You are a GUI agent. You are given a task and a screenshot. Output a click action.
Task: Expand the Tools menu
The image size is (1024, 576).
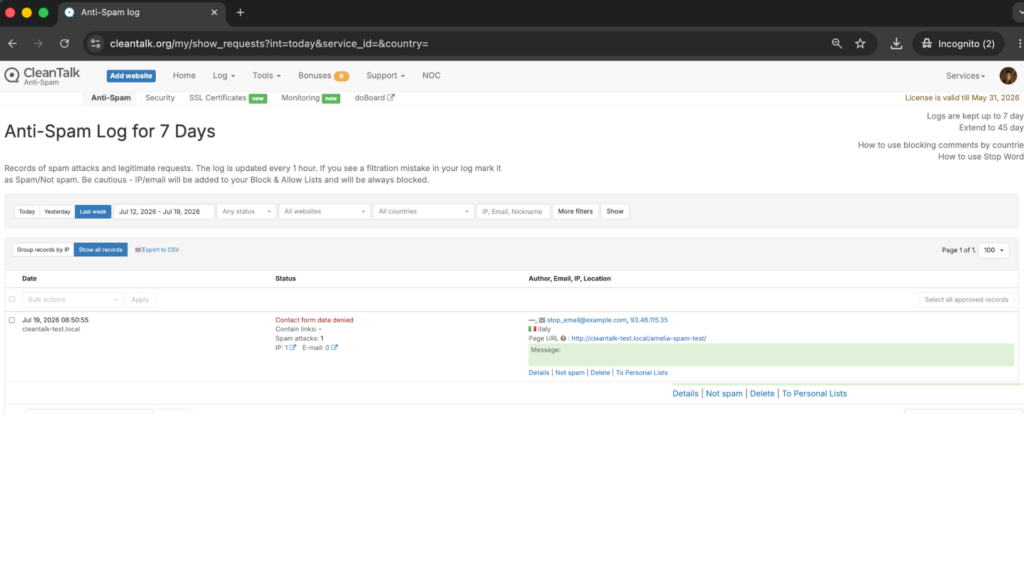[x=266, y=76]
